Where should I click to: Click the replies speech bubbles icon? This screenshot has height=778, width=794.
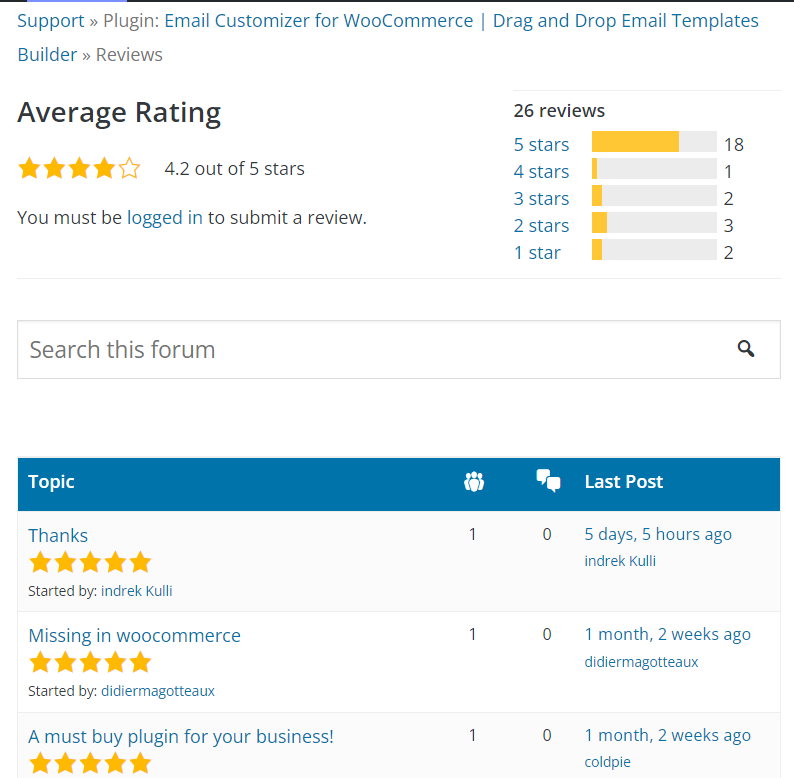(x=547, y=482)
